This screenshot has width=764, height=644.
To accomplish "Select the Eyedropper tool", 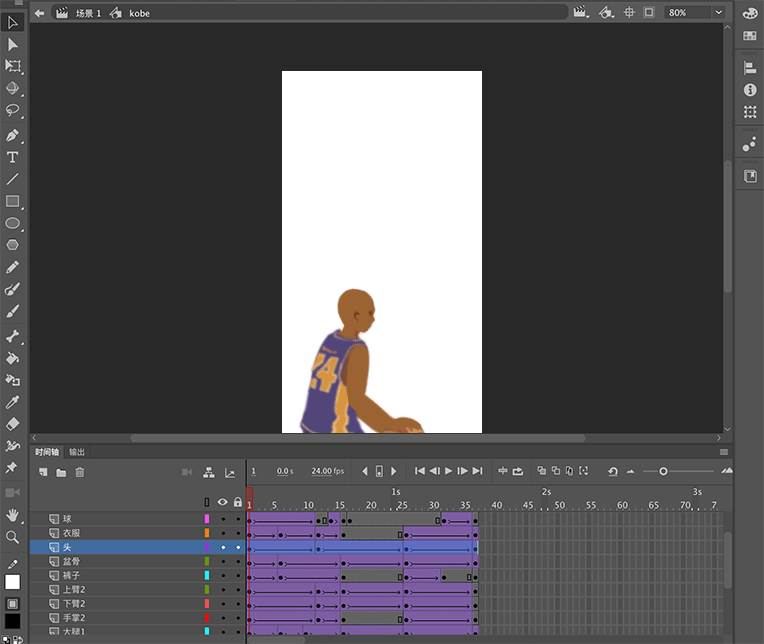I will tap(13, 402).
